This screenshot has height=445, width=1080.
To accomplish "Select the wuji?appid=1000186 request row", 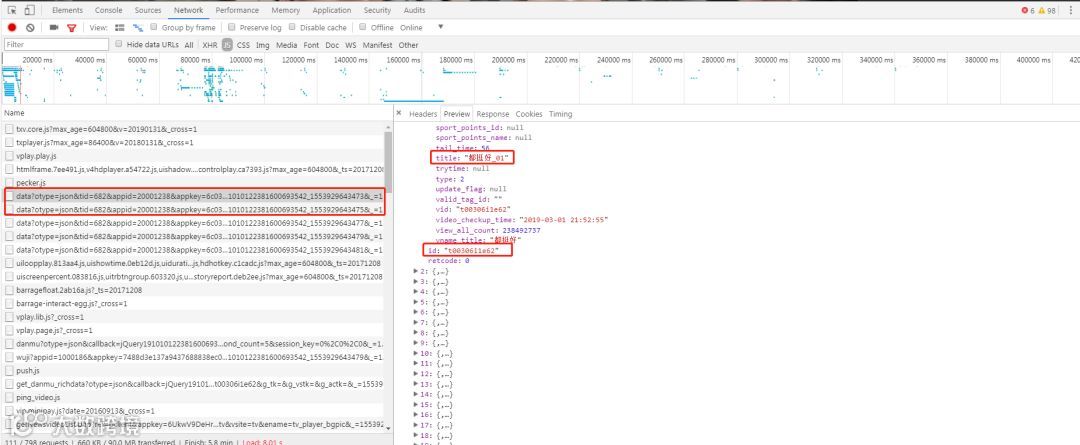I will click(x=194, y=357).
